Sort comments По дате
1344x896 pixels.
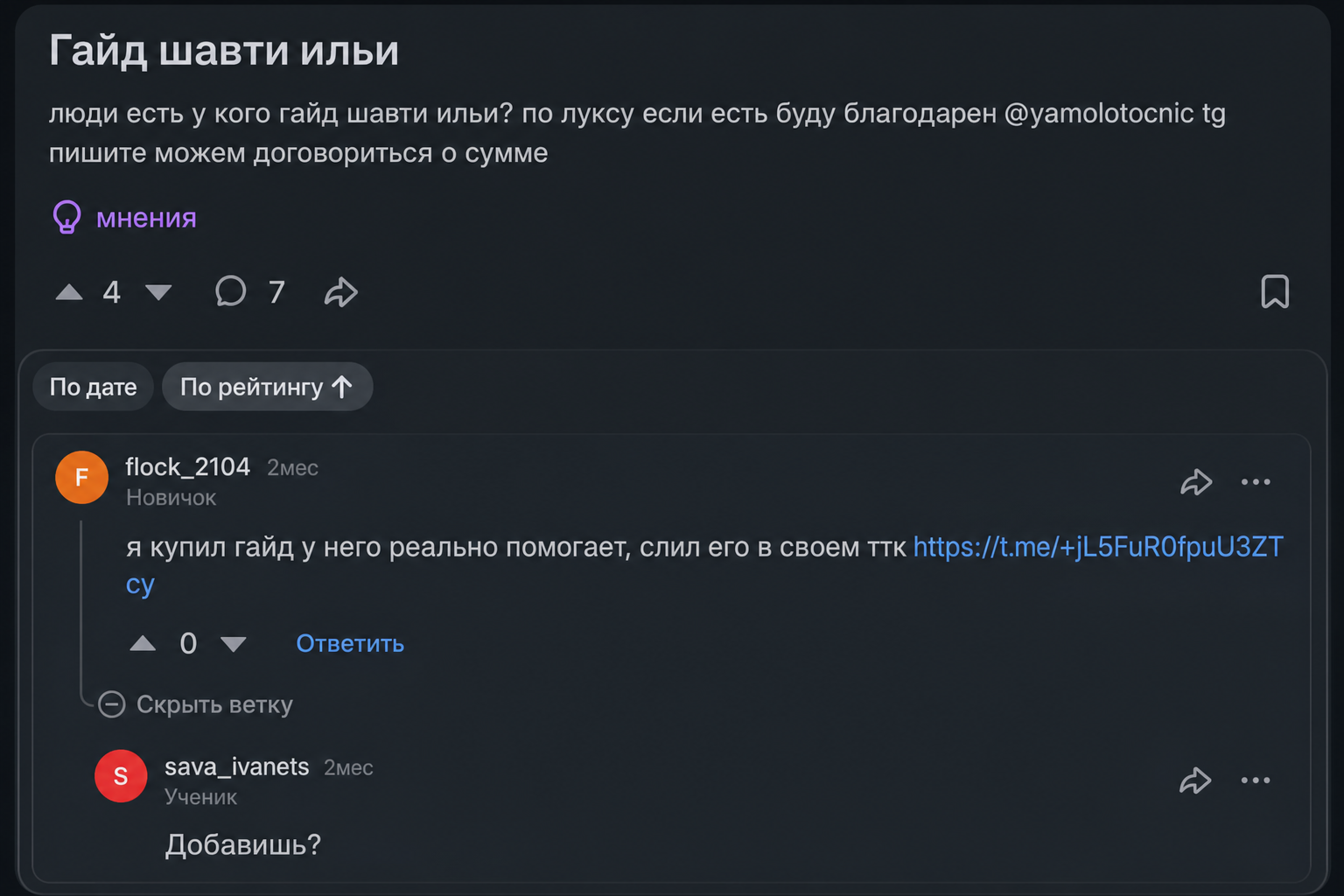[x=94, y=387]
